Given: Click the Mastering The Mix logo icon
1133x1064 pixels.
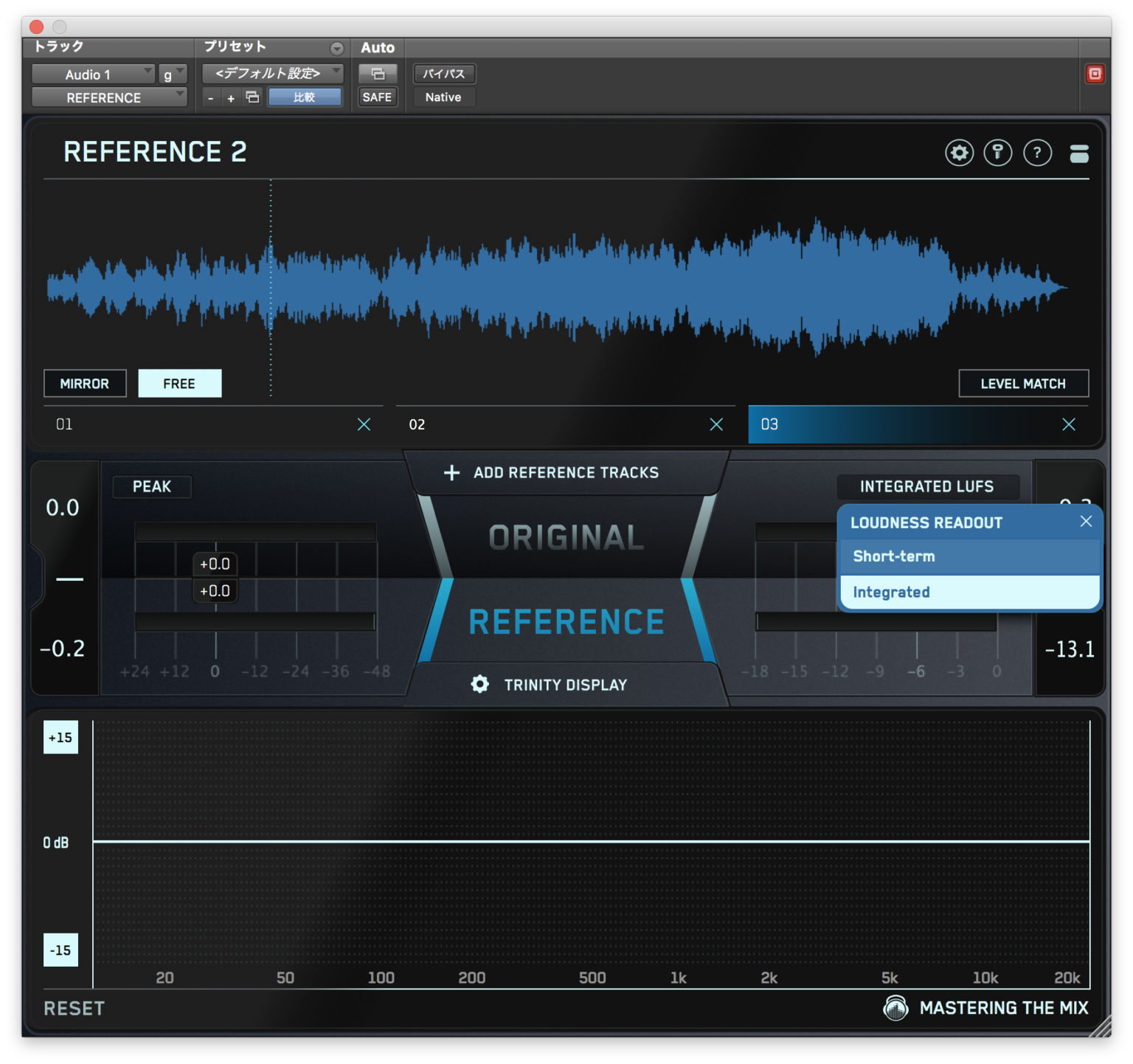Looking at the screenshot, I should (896, 1007).
